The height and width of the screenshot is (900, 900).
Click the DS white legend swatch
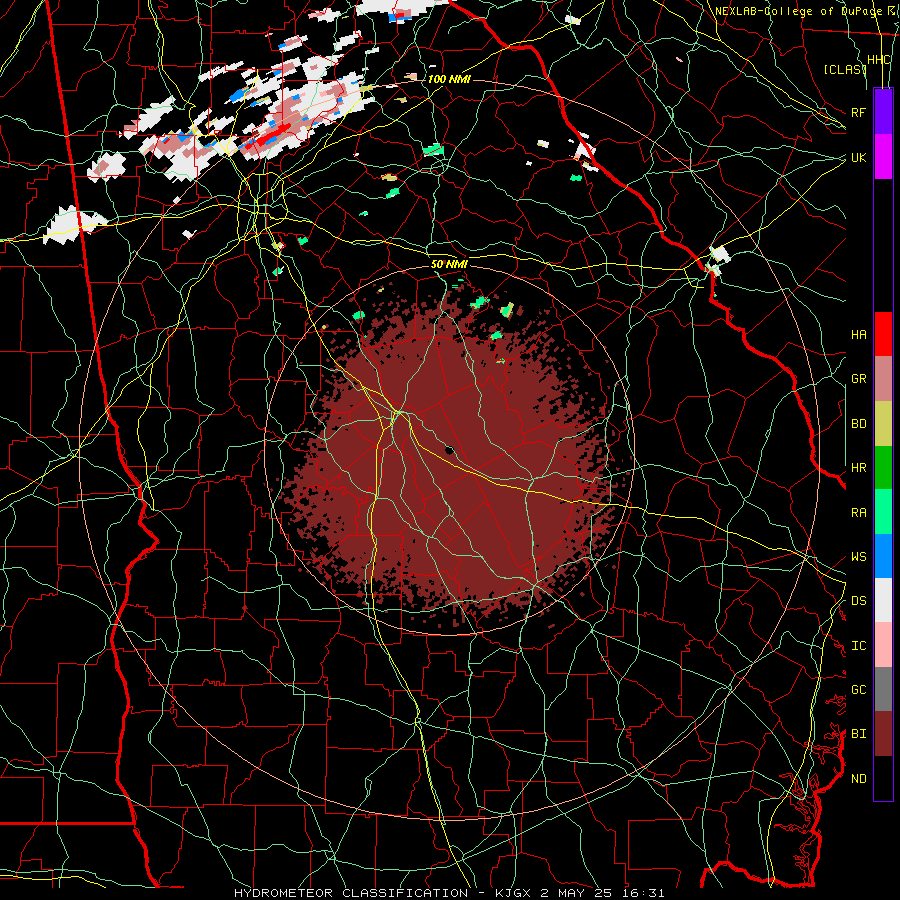[883, 600]
